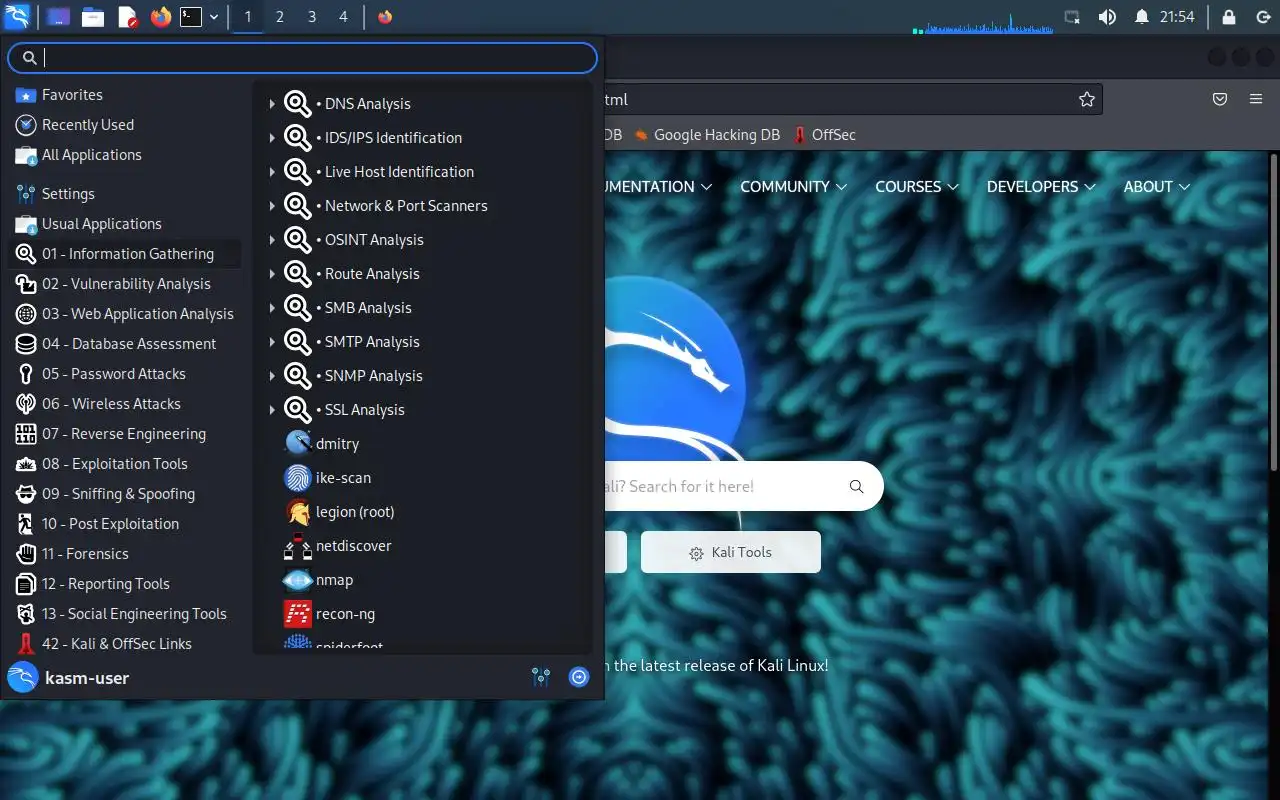Viewport: 1280px width, 800px height.
Task: Click the kasm-user profile name
Action: [87, 678]
